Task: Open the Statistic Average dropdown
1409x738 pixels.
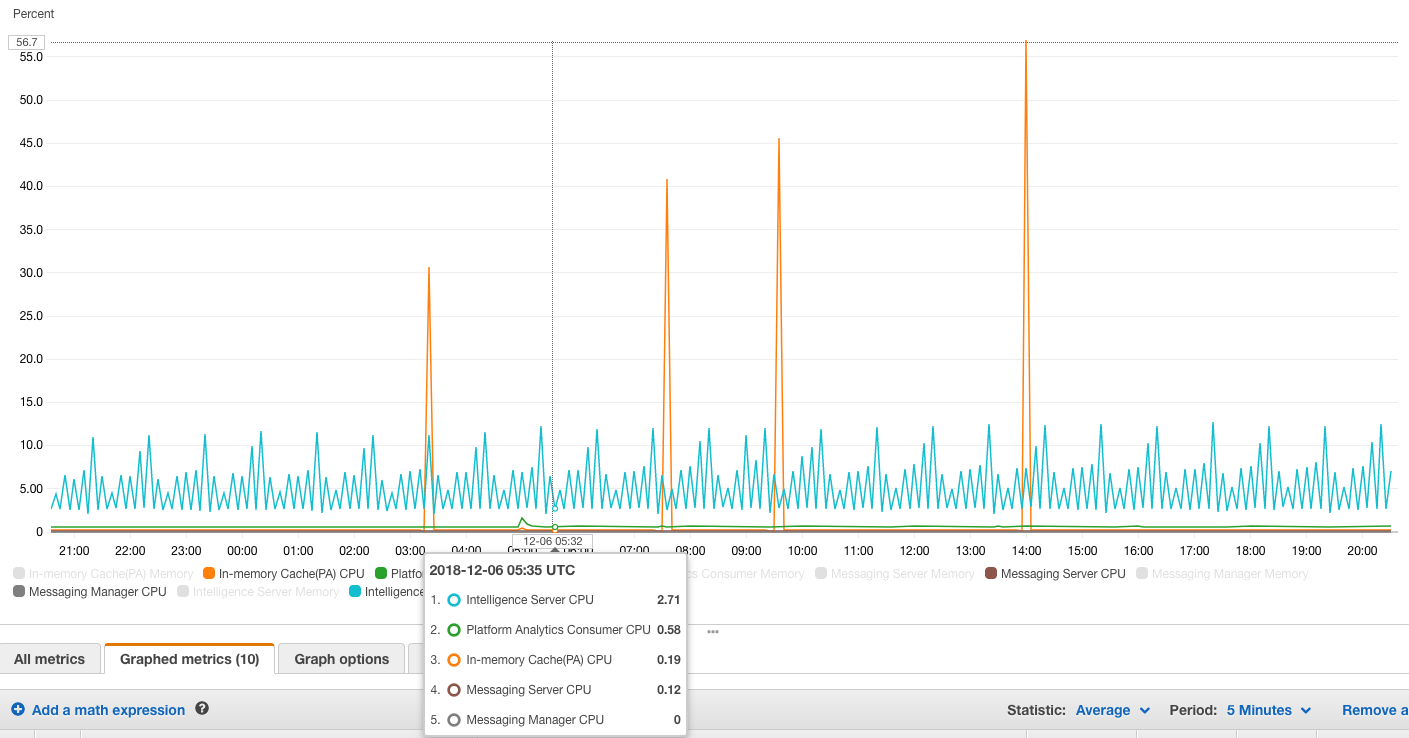Action: point(1112,710)
